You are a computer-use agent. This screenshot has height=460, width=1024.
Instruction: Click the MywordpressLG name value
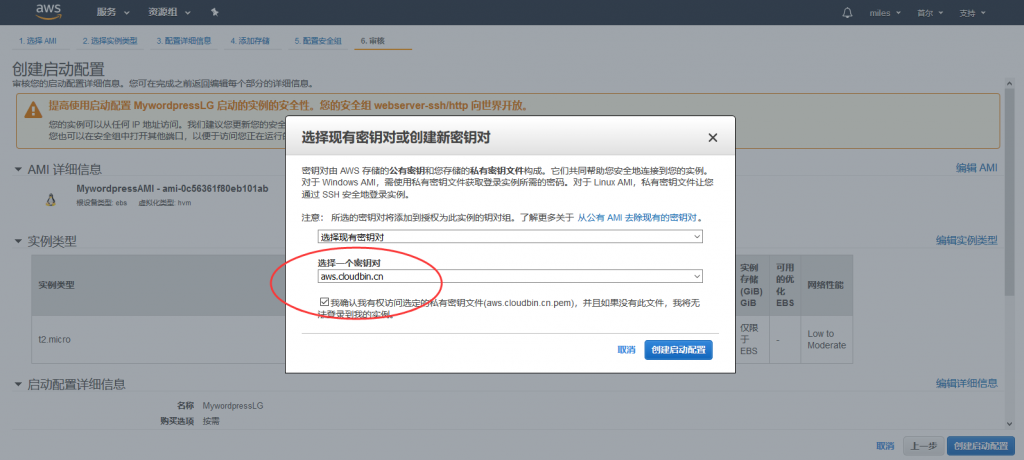[232, 406]
